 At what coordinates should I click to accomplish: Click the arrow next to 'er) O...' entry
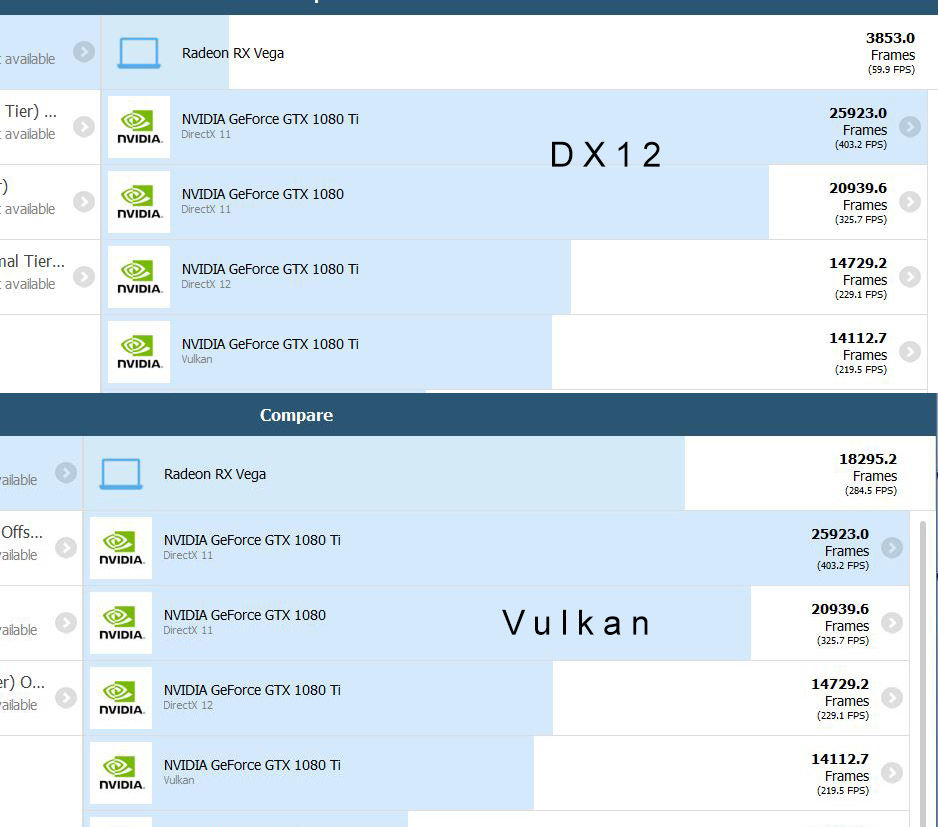[66, 698]
